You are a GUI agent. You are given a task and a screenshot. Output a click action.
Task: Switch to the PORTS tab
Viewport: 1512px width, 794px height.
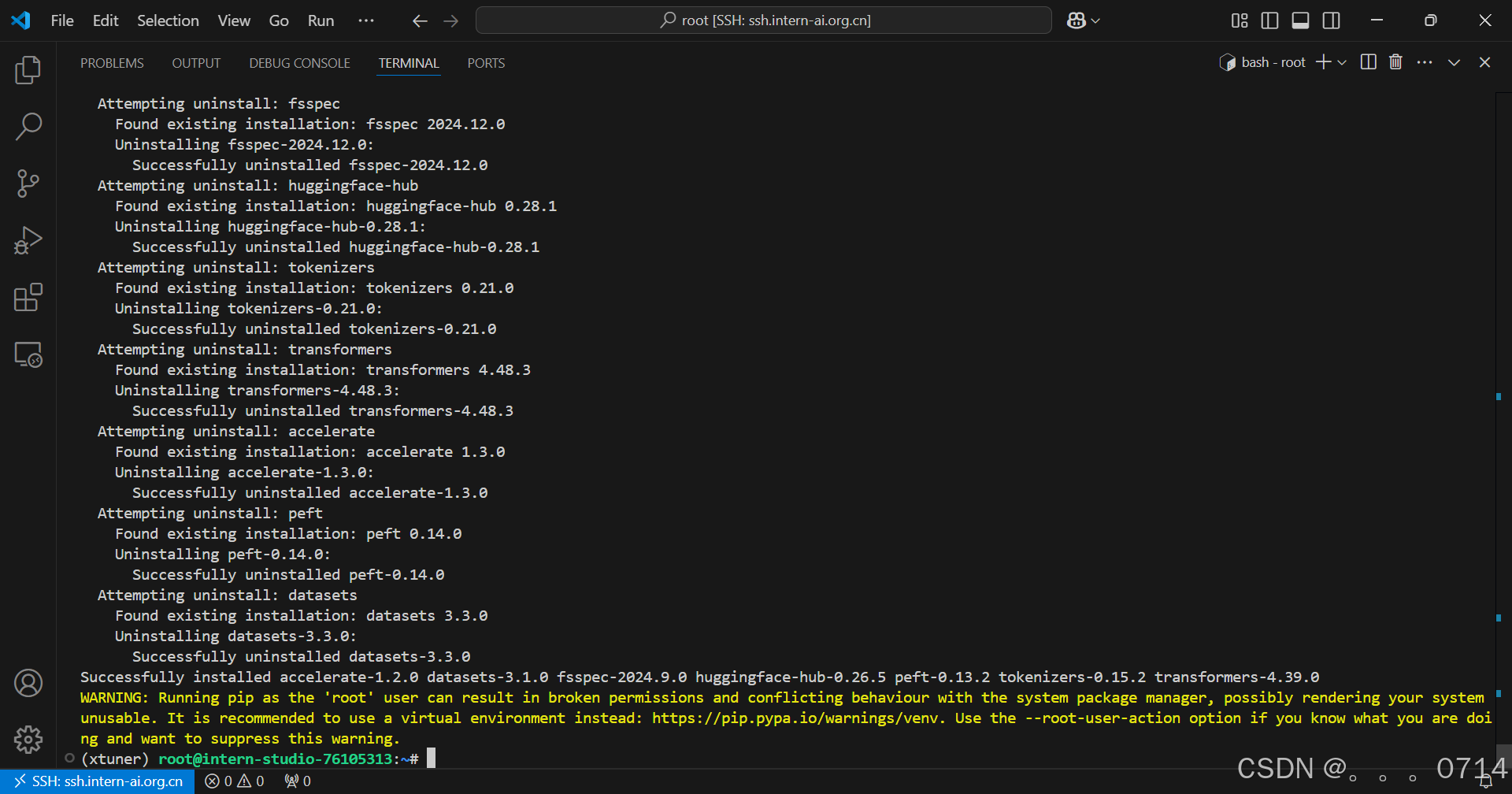[486, 63]
